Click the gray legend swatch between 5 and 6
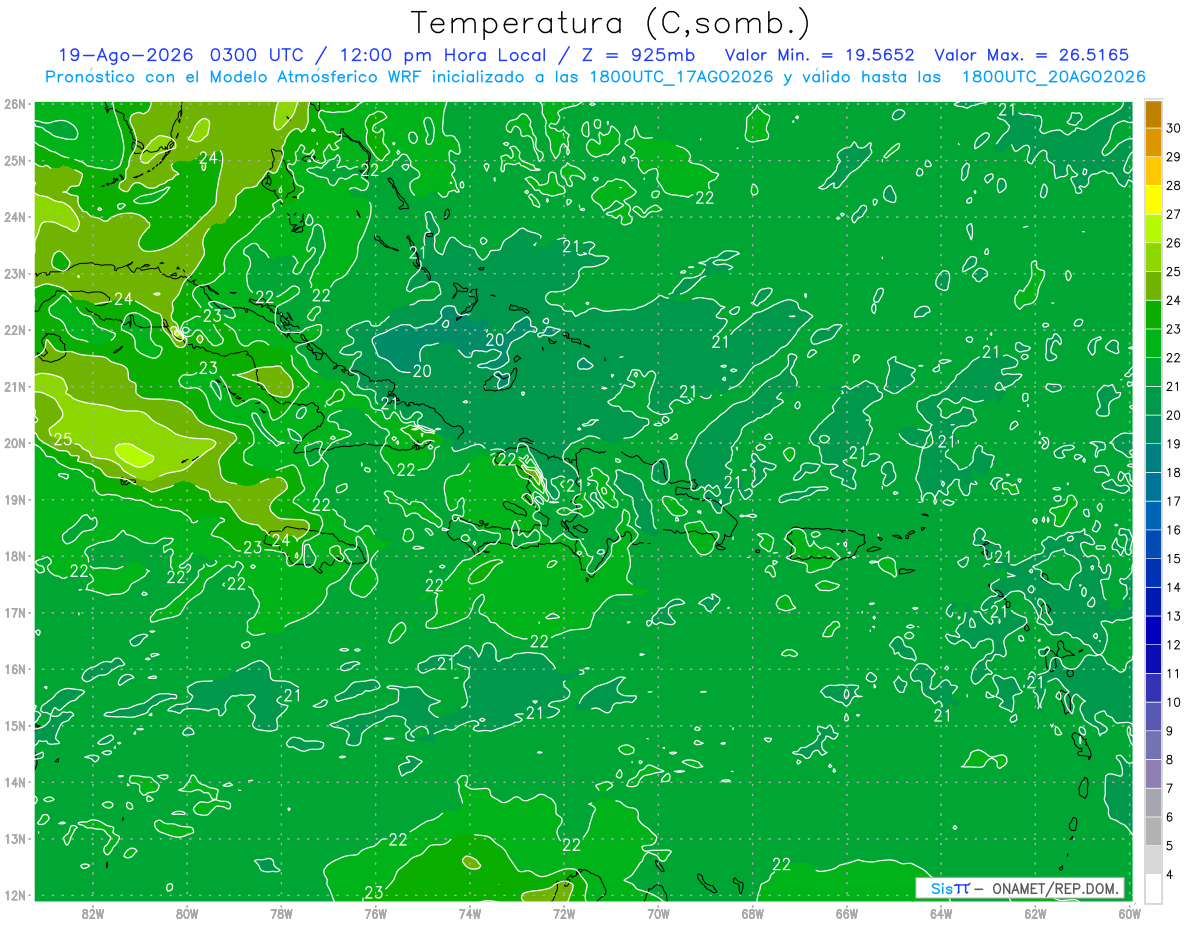 [1153, 831]
